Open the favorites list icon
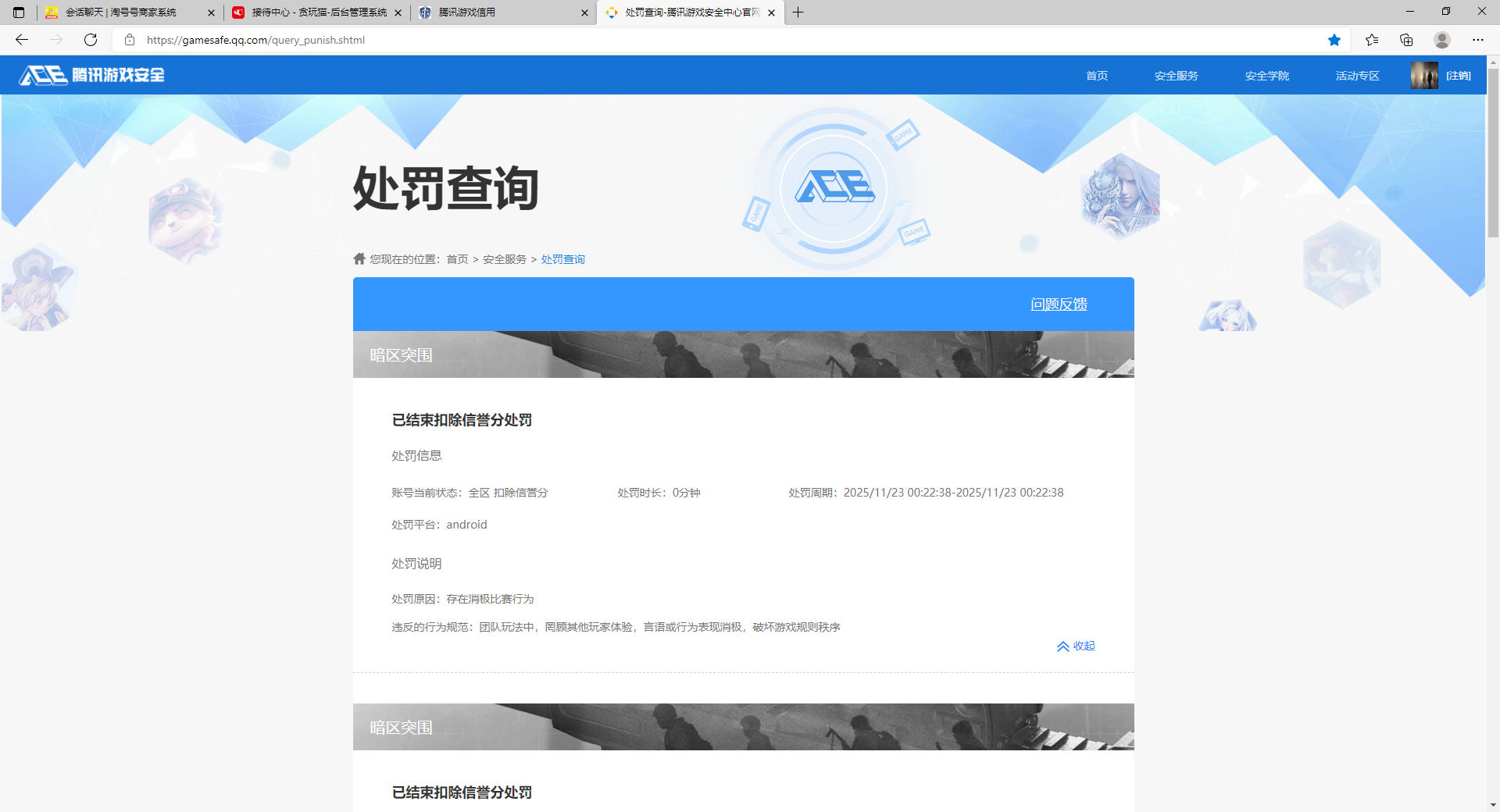Viewport: 1500px width, 812px height. point(1372,40)
